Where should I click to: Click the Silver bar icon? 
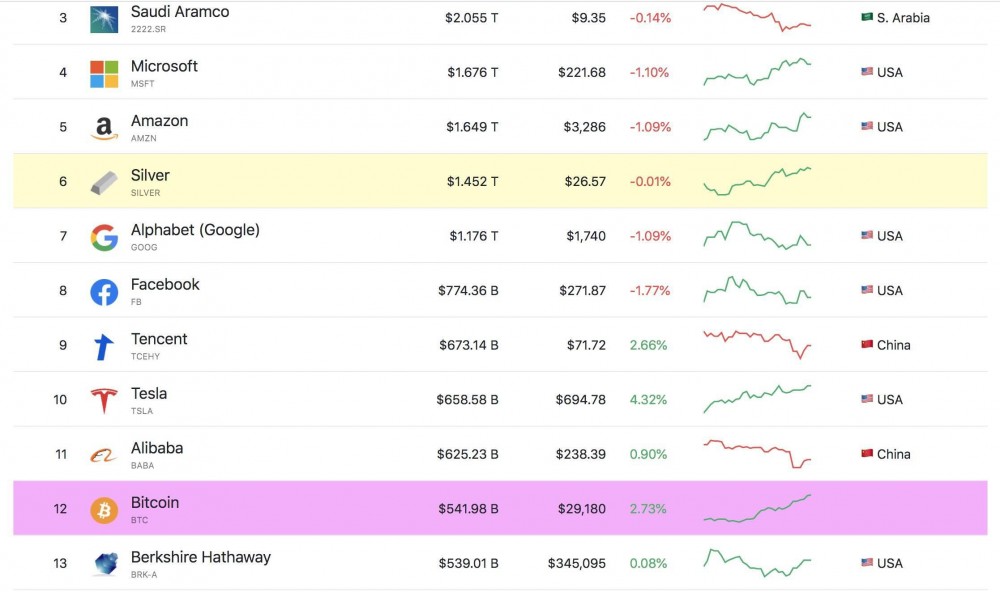click(104, 182)
